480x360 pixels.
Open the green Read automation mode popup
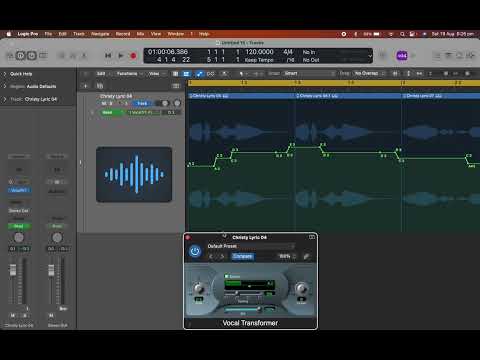(111, 113)
